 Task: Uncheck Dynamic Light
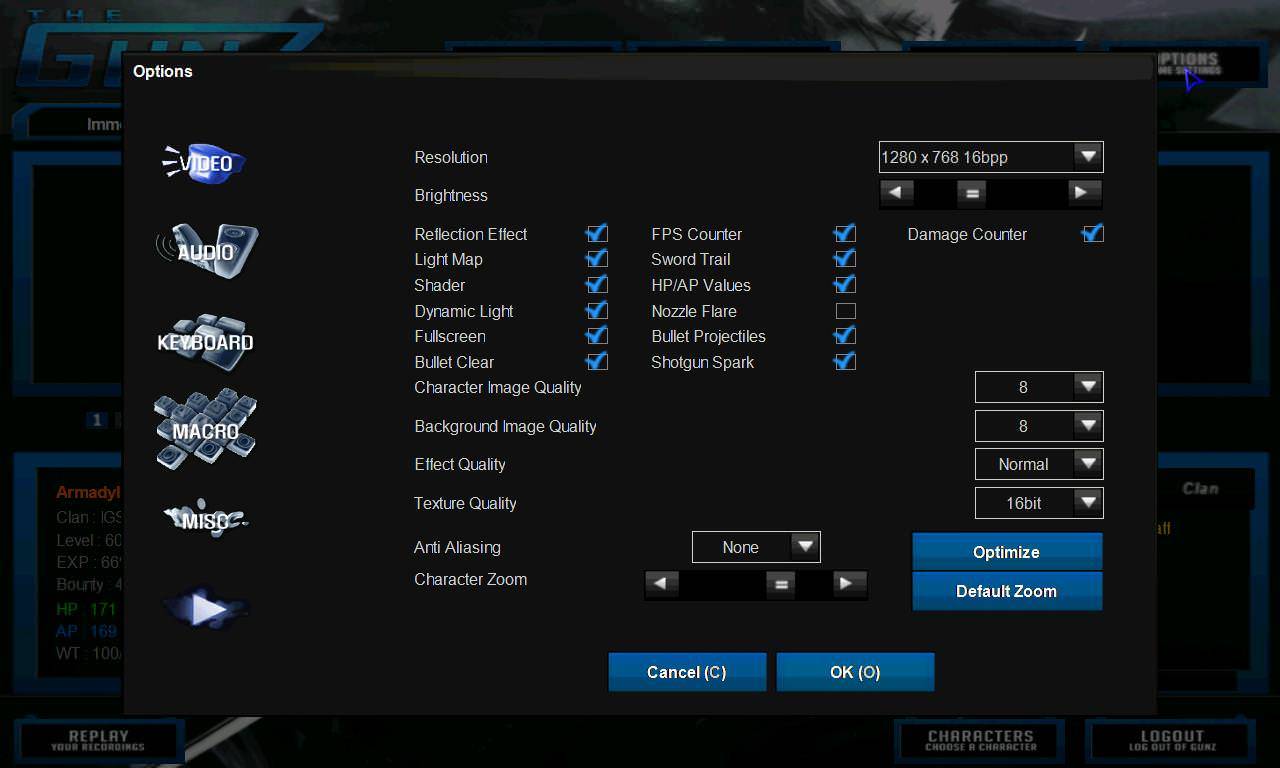(x=597, y=311)
